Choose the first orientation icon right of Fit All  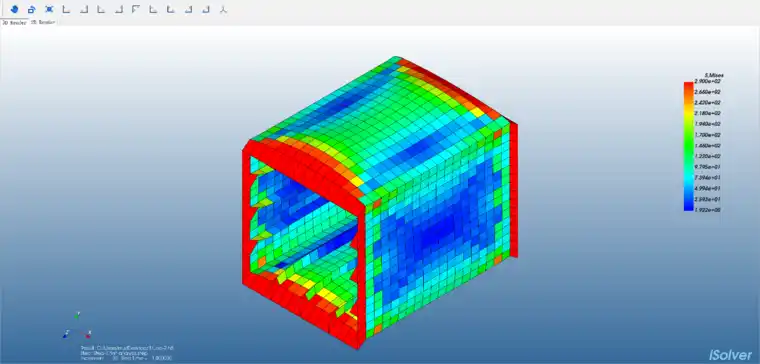pos(66,9)
